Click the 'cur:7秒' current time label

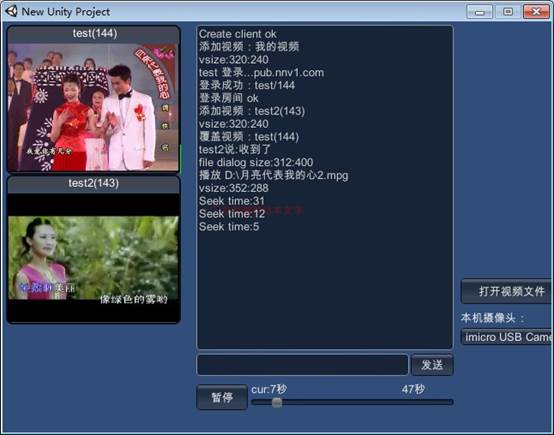click(x=269, y=389)
